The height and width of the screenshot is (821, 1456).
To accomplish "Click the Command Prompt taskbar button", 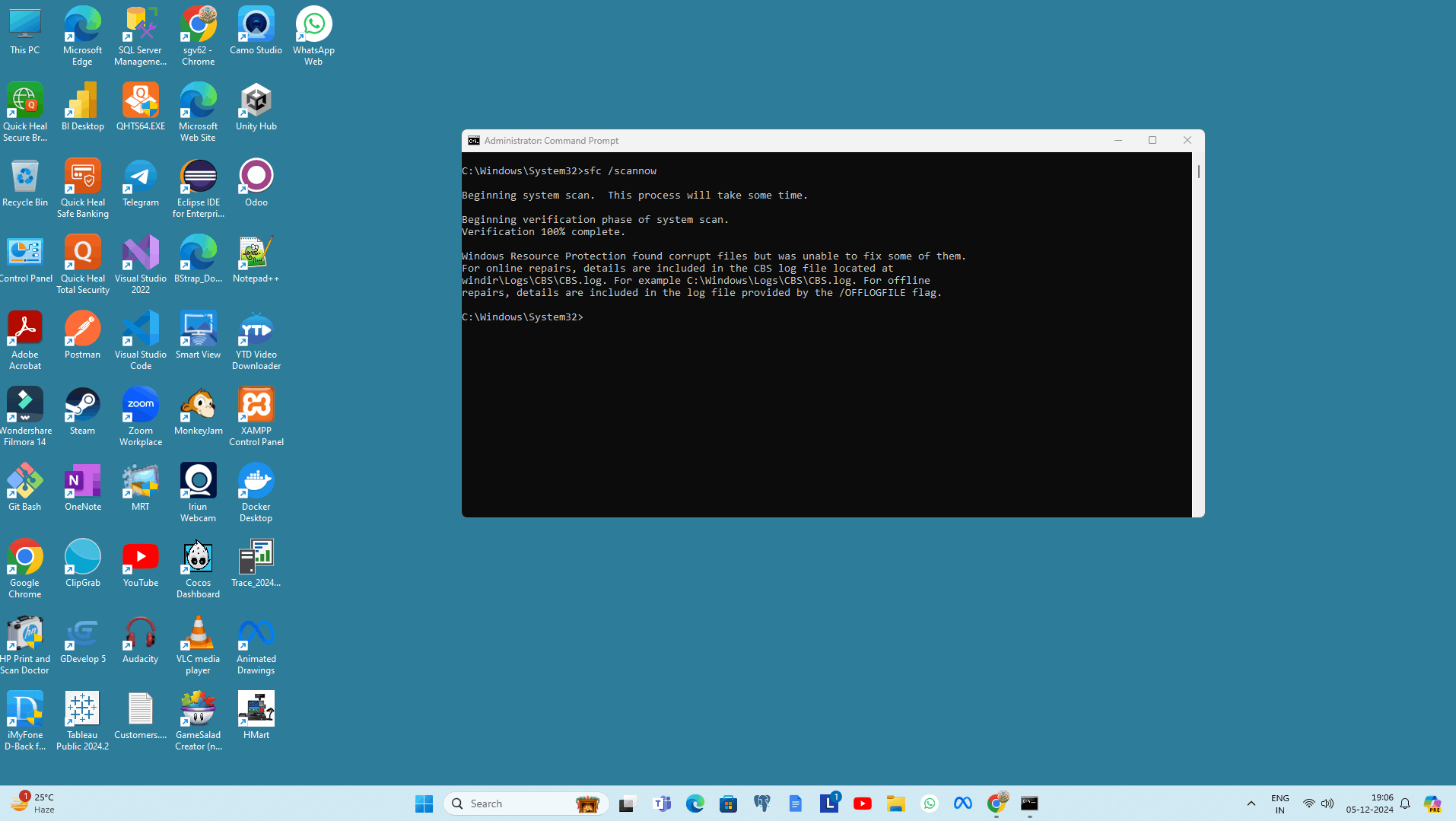I will coord(1029,803).
